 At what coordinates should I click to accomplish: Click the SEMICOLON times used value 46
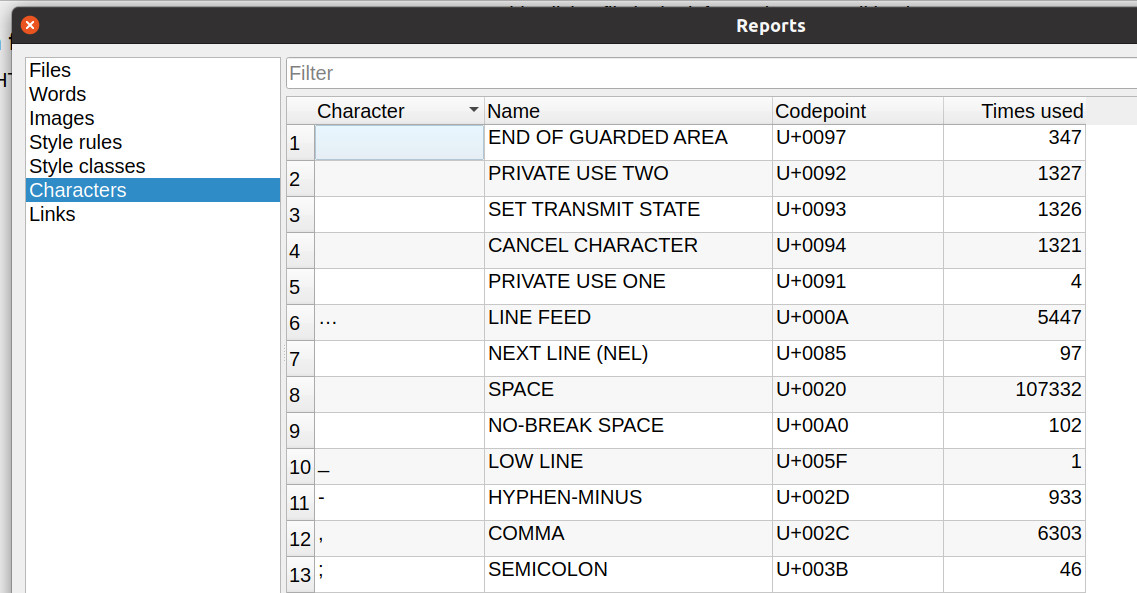(x=1070, y=570)
